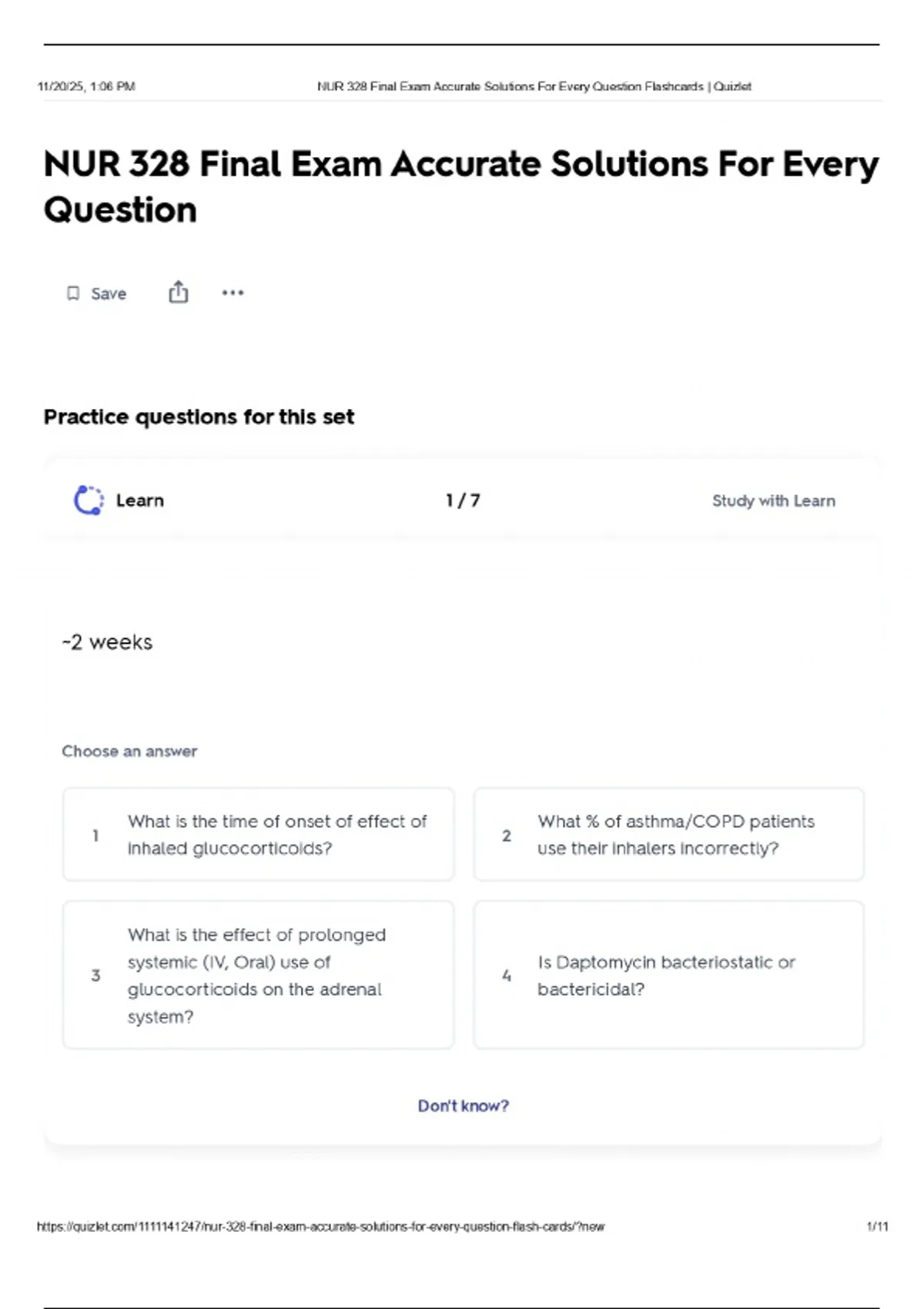Click the Don't know? link
Screen dimensions: 924x1309
(463, 1106)
